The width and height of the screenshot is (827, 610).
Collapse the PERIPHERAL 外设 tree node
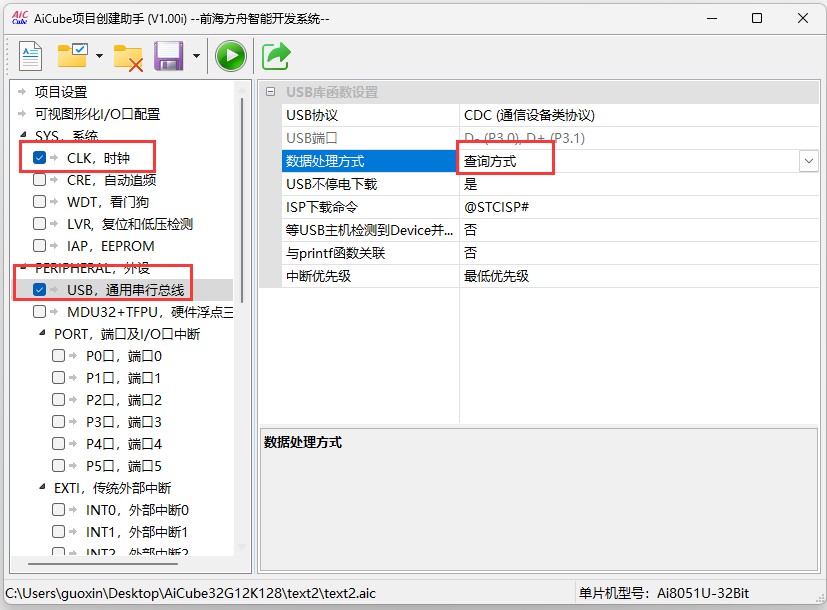pyautogui.click(x=23, y=268)
